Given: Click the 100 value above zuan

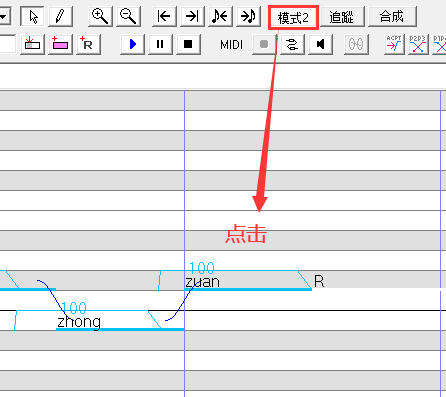Looking at the screenshot, I should coord(202,267).
